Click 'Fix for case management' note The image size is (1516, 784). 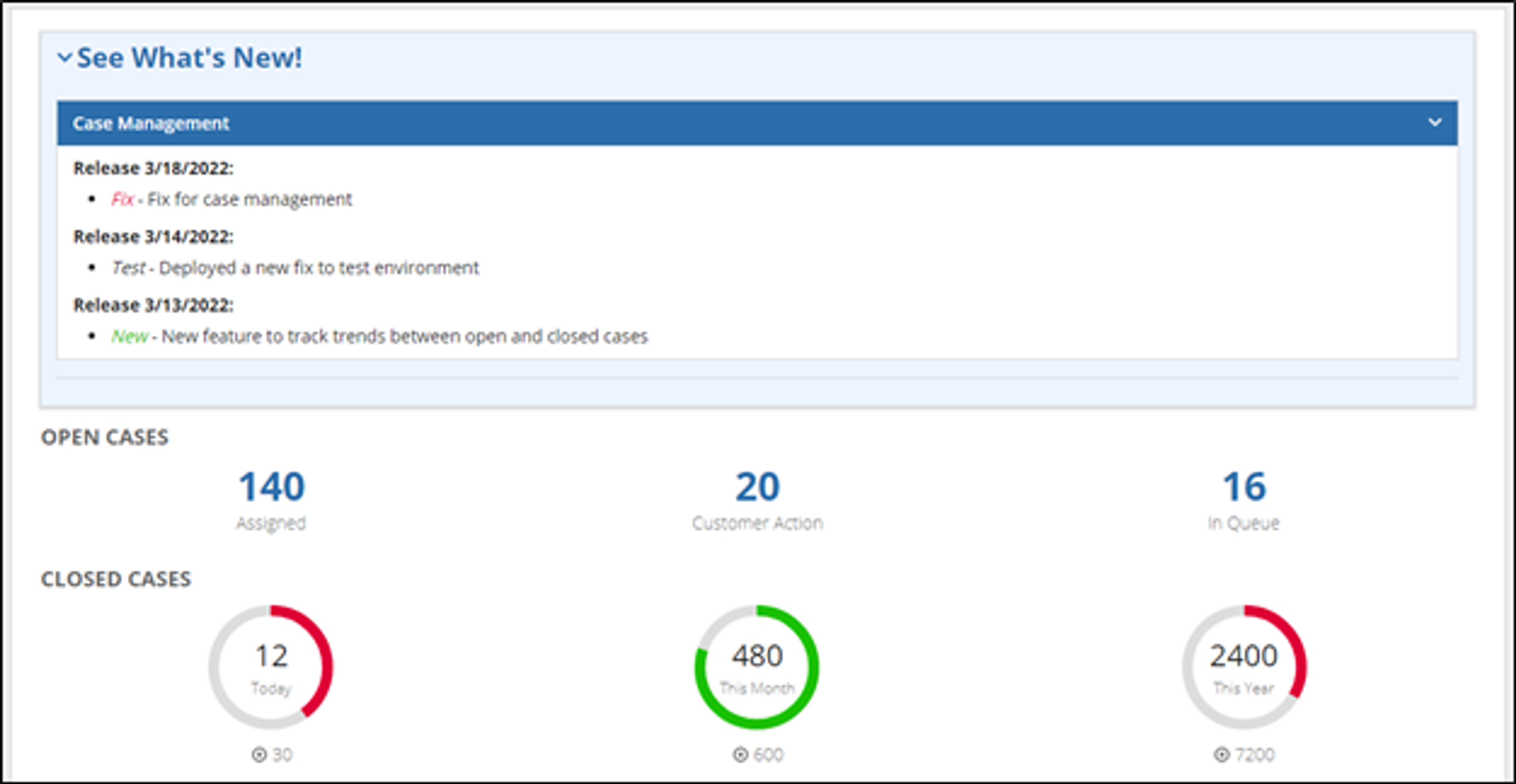tap(250, 199)
